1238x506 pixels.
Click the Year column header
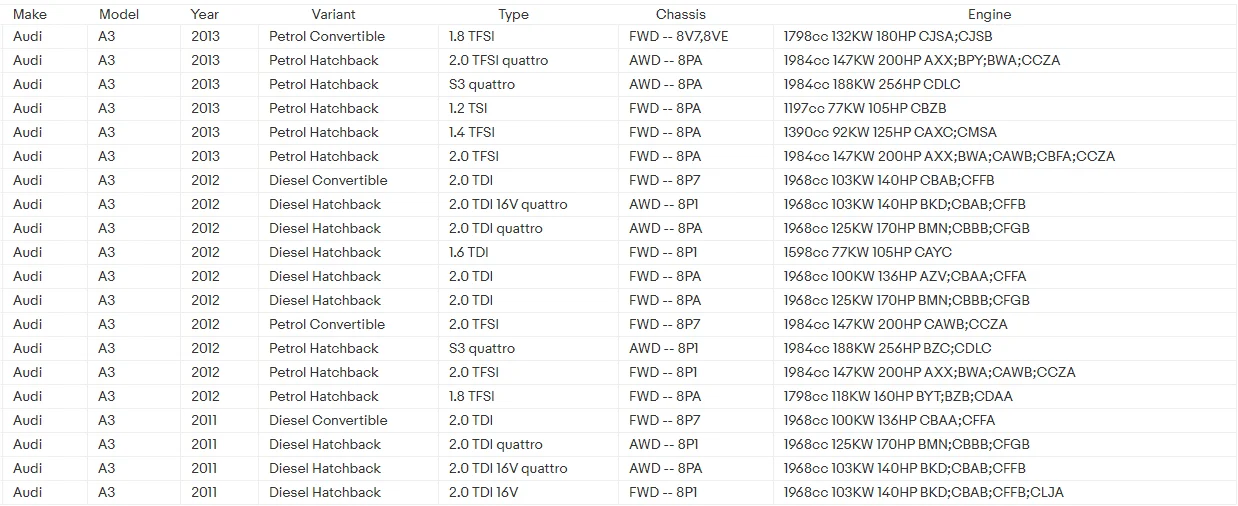[x=206, y=14]
